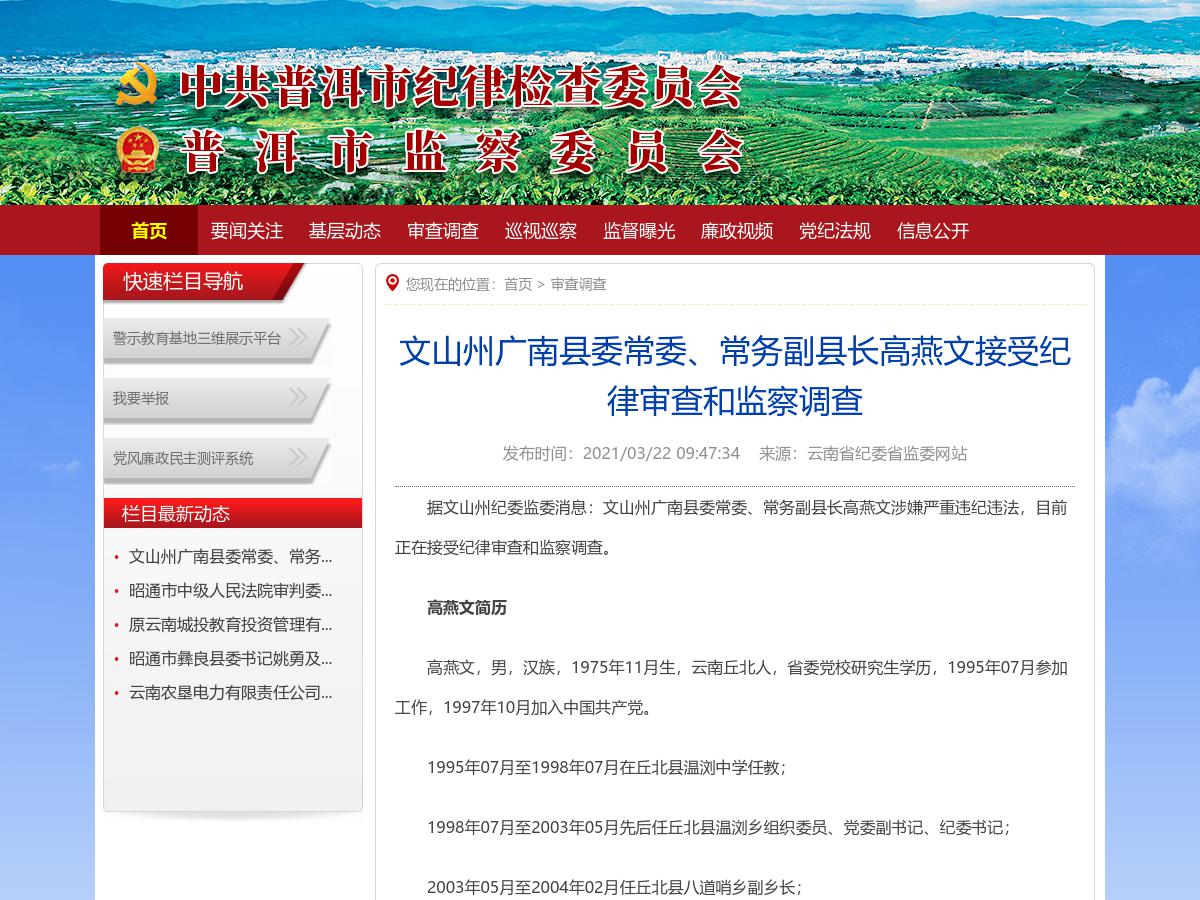Click the chevron arrows on 党风廉政民主测评系统
This screenshot has height=900, width=1200.
point(298,457)
